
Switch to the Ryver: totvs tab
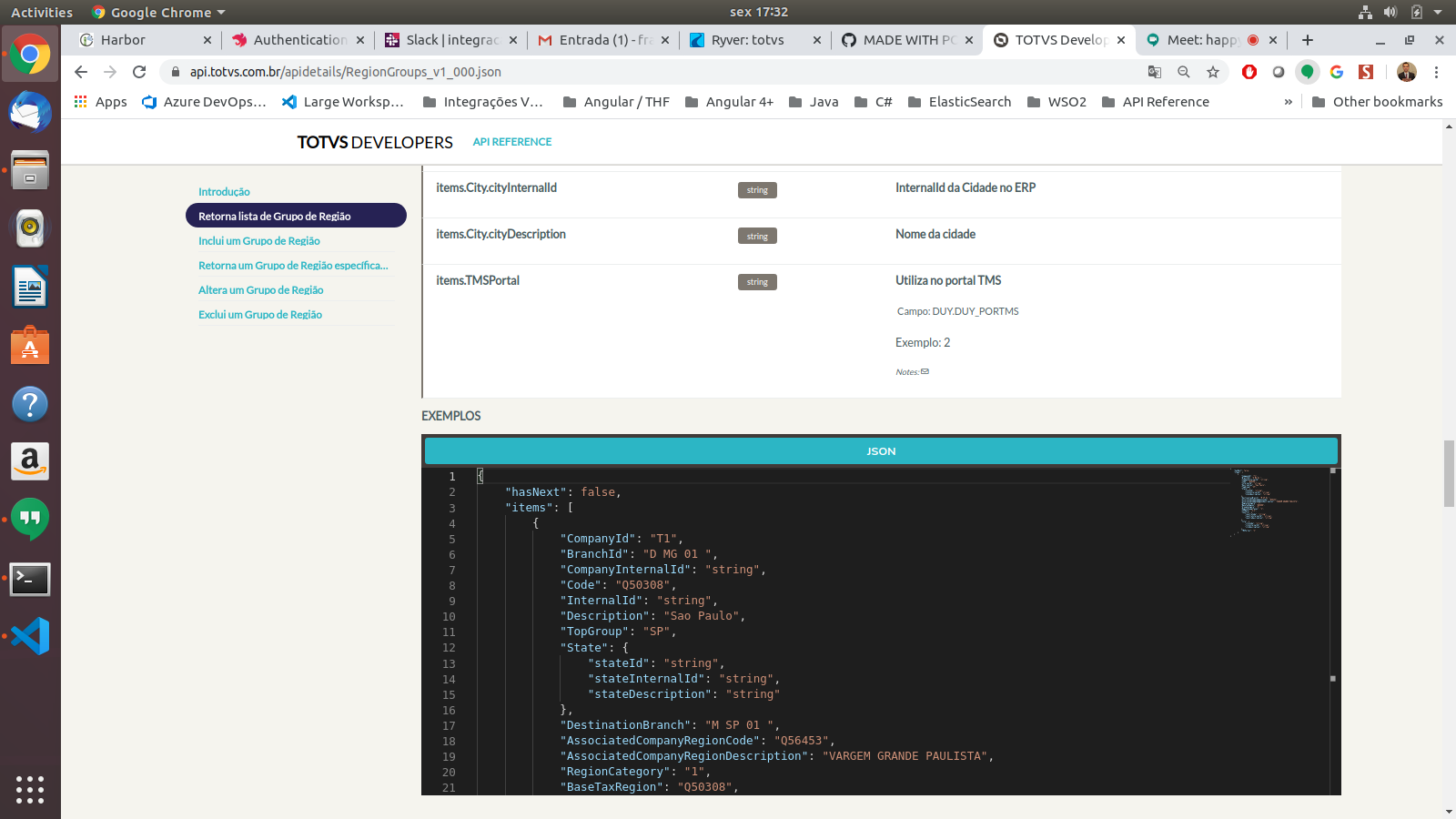(746, 39)
